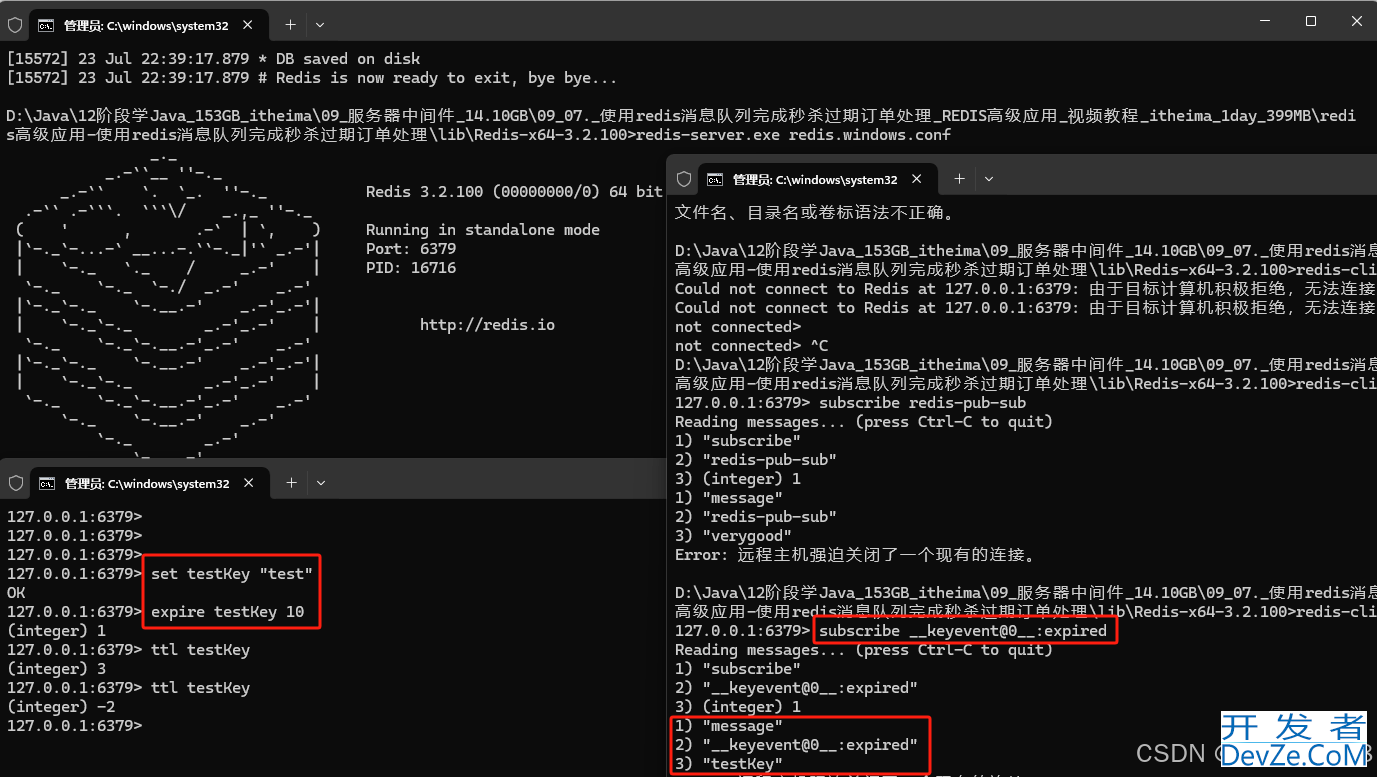This screenshot has width=1377, height=777.
Task: Click the "PID: 16716" line
Action: pyautogui.click(x=411, y=268)
